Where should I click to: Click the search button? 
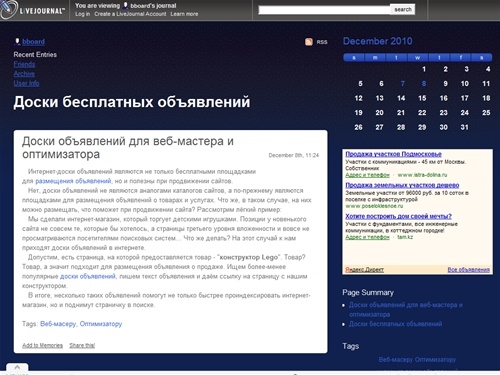click(403, 9)
